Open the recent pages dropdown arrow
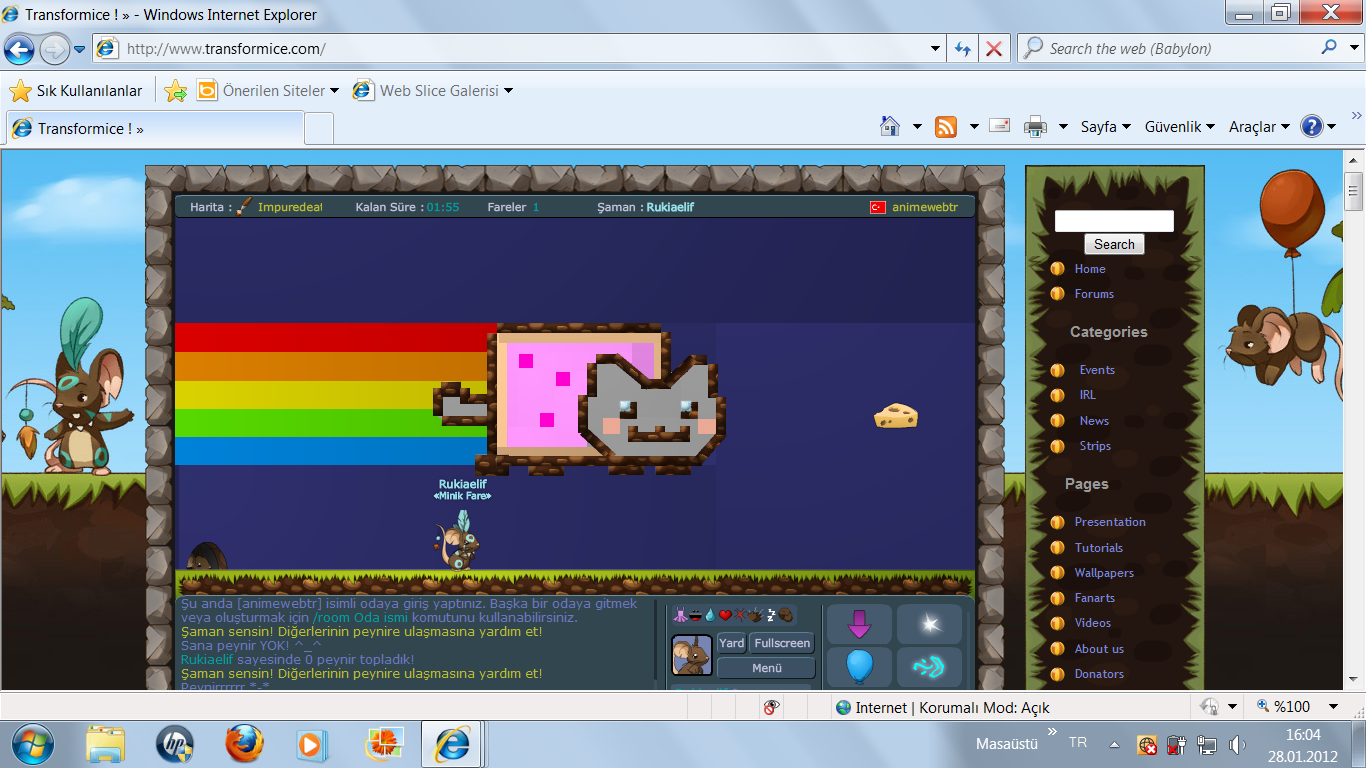The width and height of the screenshot is (1366, 768). [x=80, y=48]
